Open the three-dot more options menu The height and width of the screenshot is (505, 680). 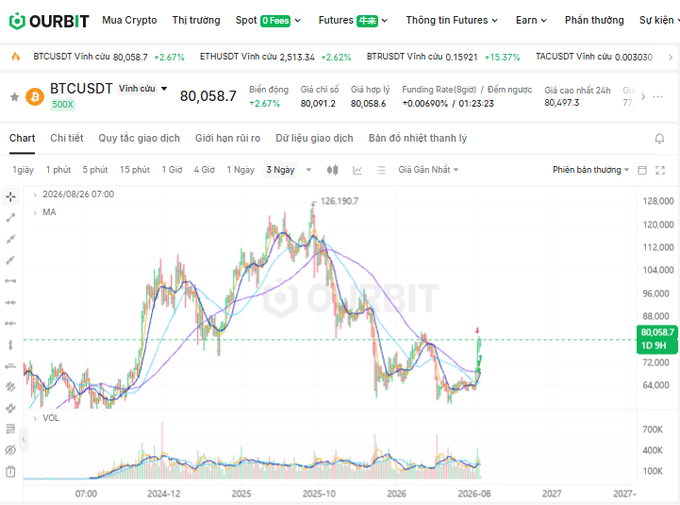tap(657, 97)
